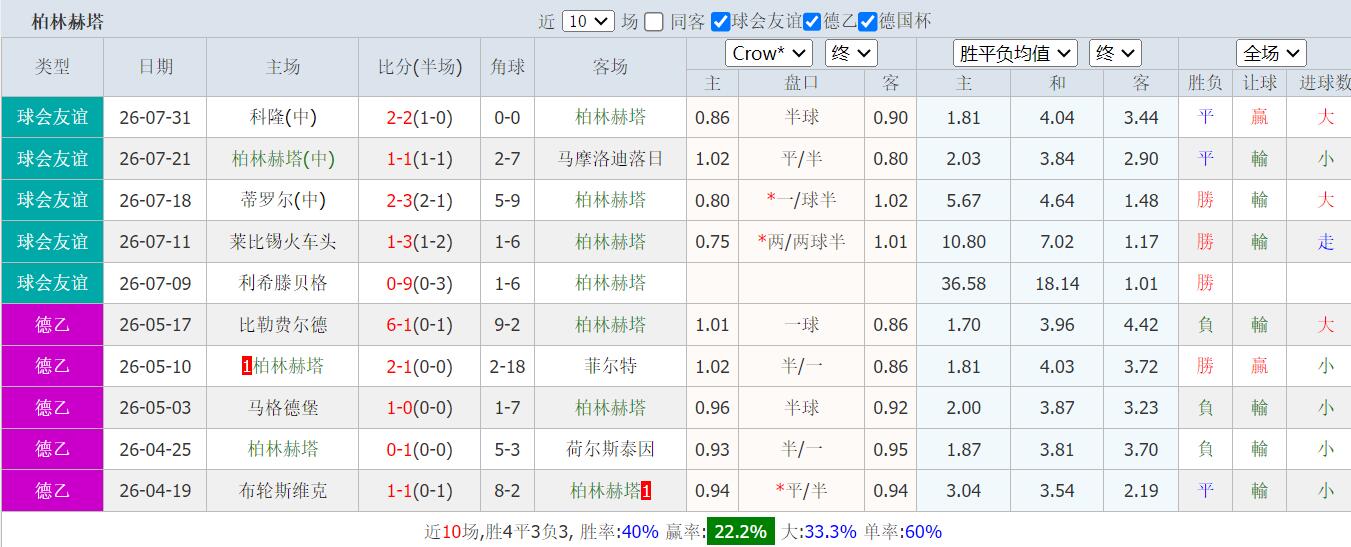Viewport: 1351px width, 547px height.
Task: Click corner count 5-9
Action: pos(507,200)
